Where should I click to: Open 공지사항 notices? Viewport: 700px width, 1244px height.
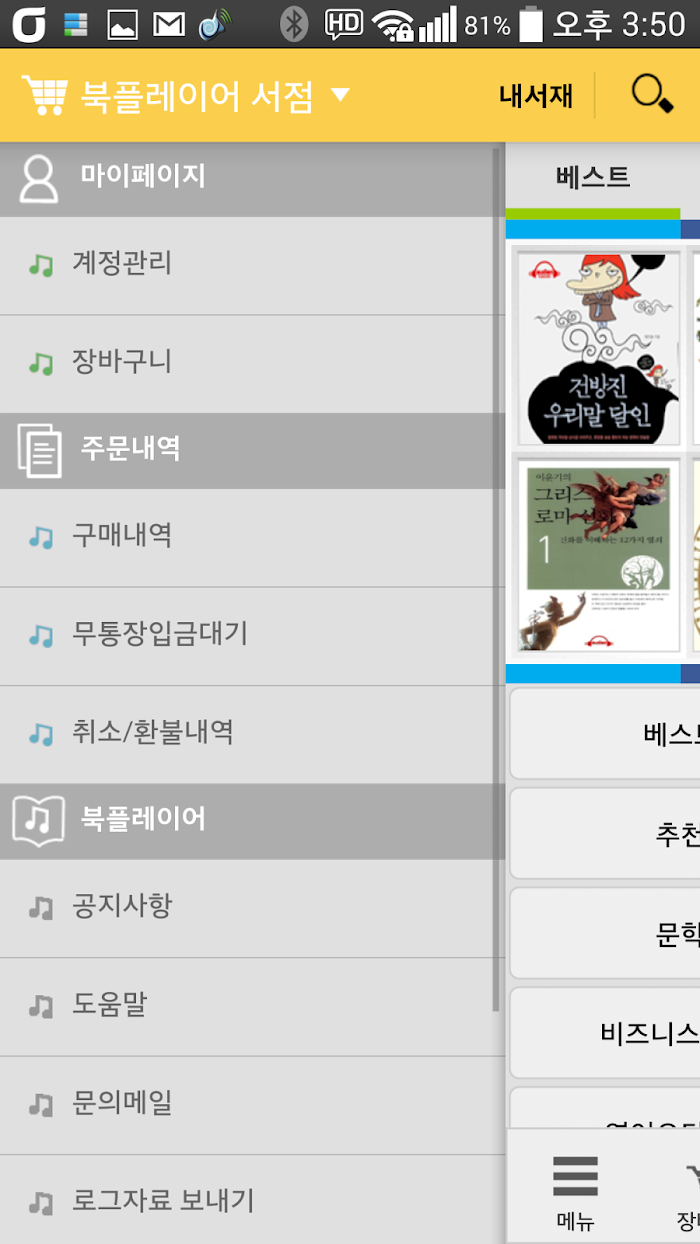click(x=248, y=908)
